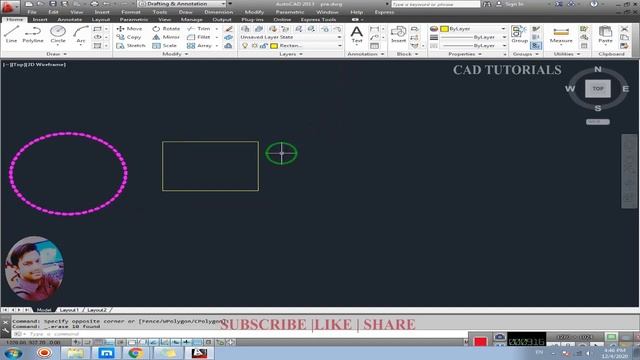Switch to the Annotate ribbon tab
This screenshot has width=640, height=360.
(x=70, y=20)
